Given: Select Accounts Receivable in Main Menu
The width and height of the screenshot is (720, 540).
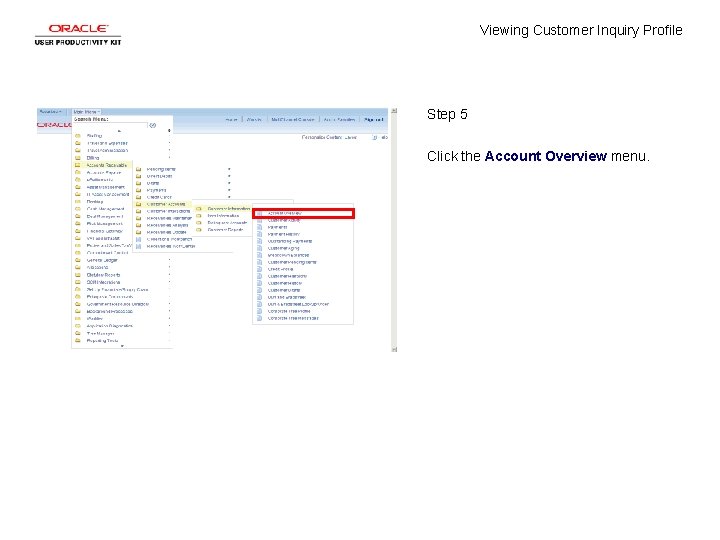Looking at the screenshot, I should pyautogui.click(x=107, y=165).
